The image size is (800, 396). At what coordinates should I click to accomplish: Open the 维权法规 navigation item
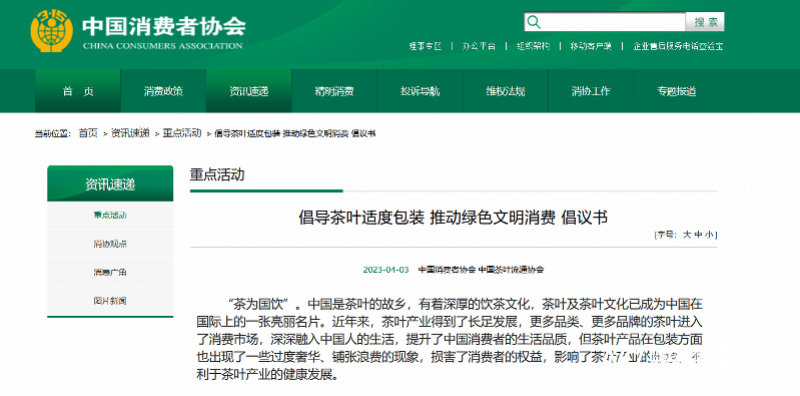[505, 91]
